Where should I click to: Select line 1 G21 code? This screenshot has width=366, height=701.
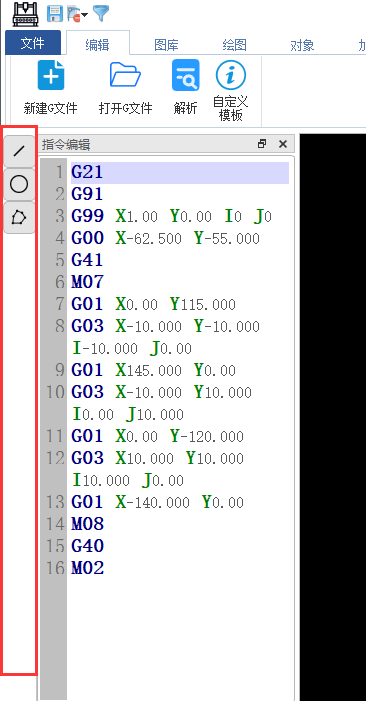[87, 172]
